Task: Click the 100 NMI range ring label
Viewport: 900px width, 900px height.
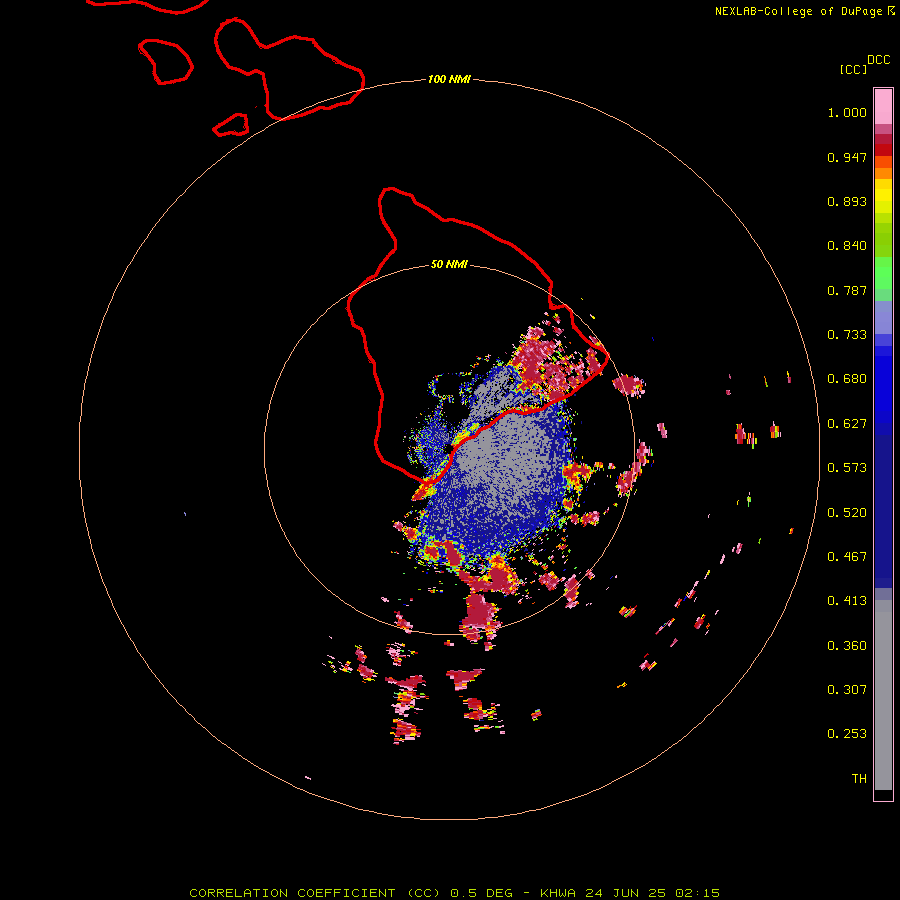Action: point(449,79)
